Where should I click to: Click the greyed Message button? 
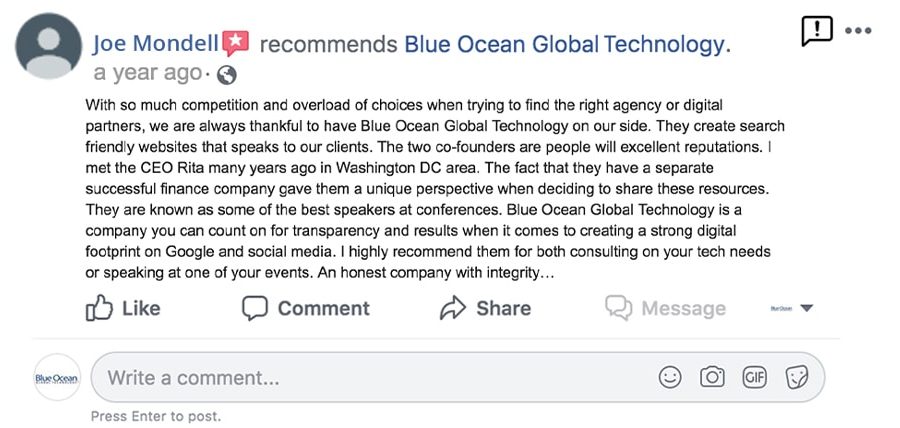665,309
